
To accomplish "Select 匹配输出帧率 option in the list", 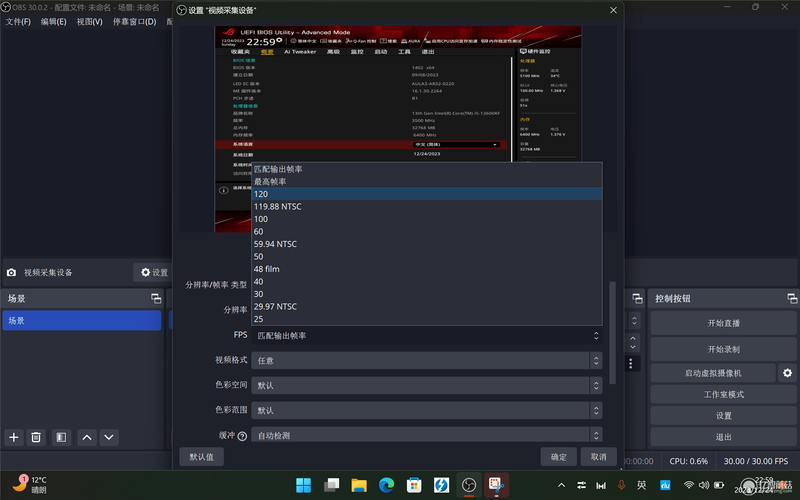I will click(427, 169).
